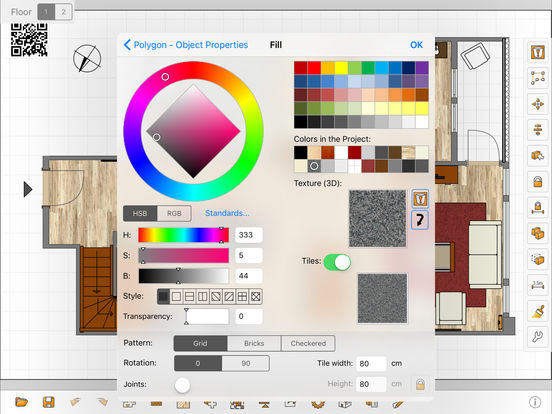Switch to floor 2
The height and width of the screenshot is (414, 552).
click(x=63, y=12)
